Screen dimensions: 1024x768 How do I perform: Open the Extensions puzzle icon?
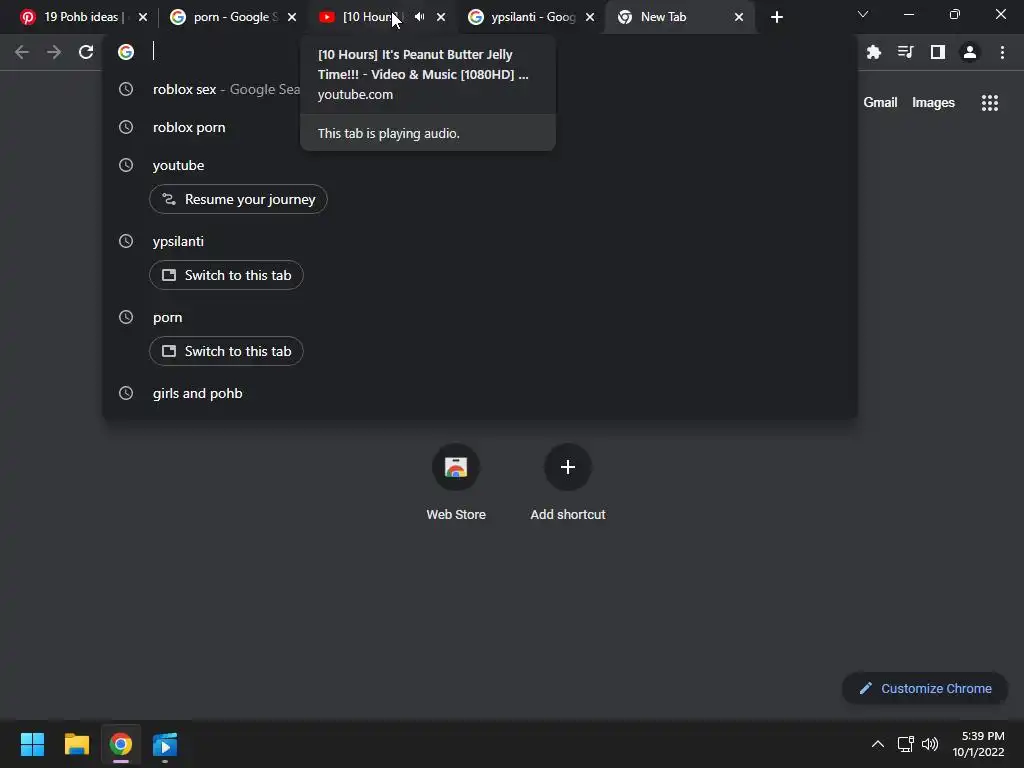click(x=874, y=52)
